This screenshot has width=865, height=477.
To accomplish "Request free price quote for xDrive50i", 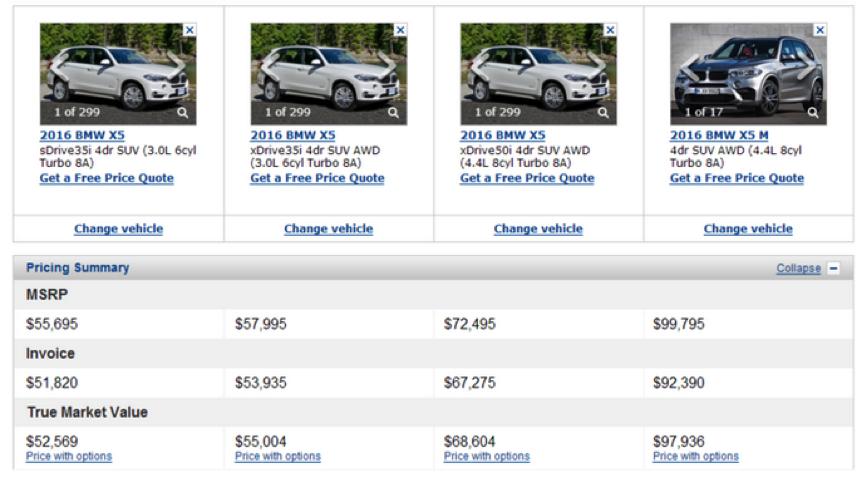I will 526,179.
